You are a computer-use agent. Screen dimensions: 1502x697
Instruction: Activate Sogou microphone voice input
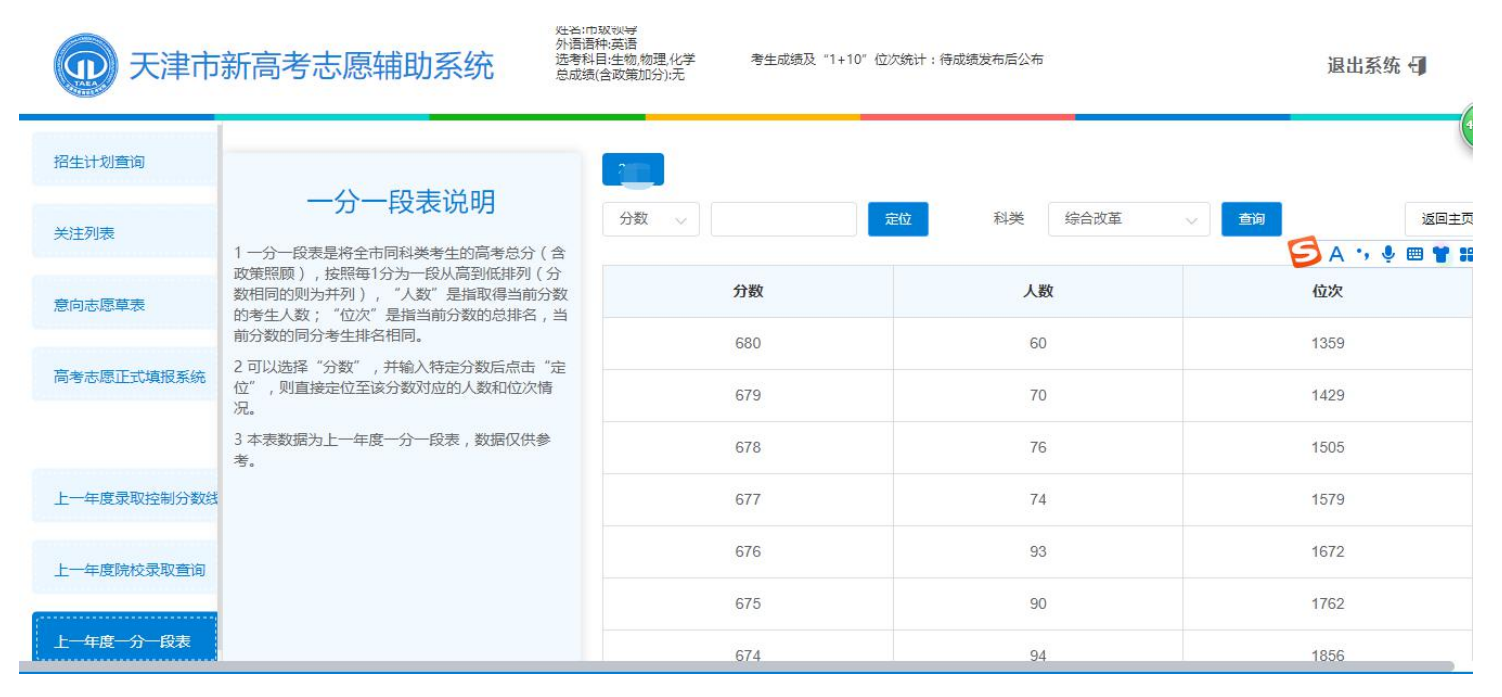click(1388, 254)
